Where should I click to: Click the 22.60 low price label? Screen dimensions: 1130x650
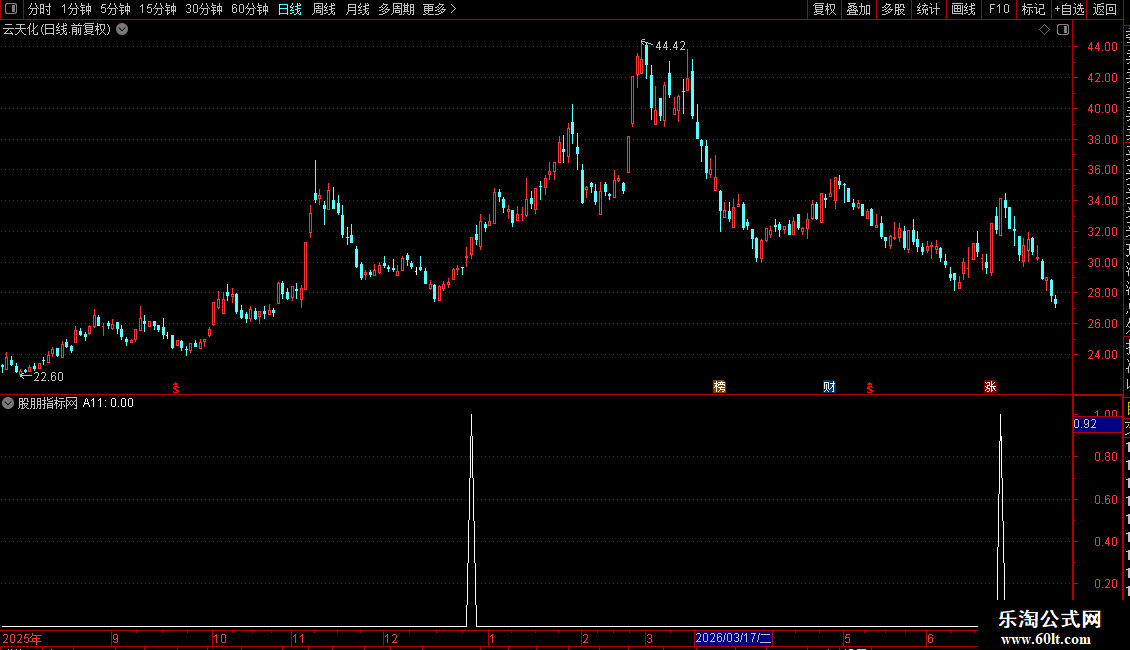(x=48, y=377)
